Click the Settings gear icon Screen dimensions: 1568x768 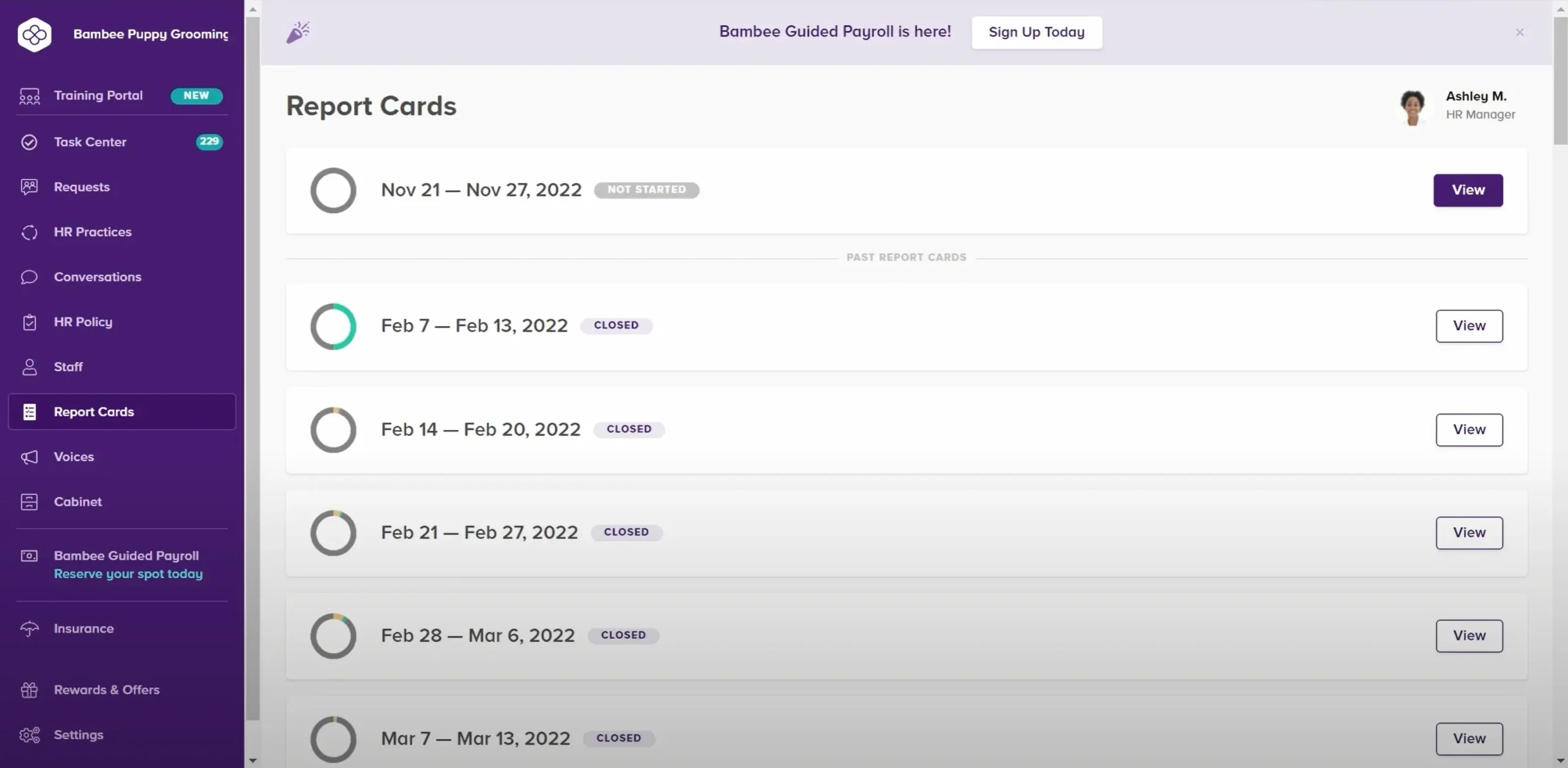tap(29, 734)
